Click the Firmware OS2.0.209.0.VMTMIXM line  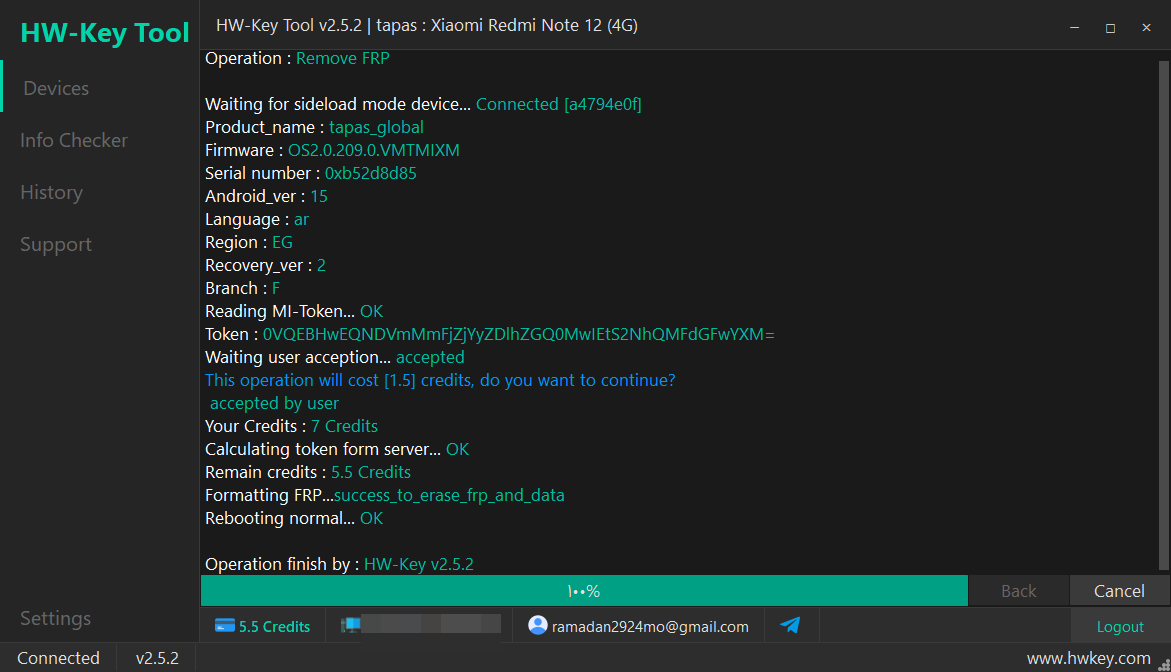(332, 150)
